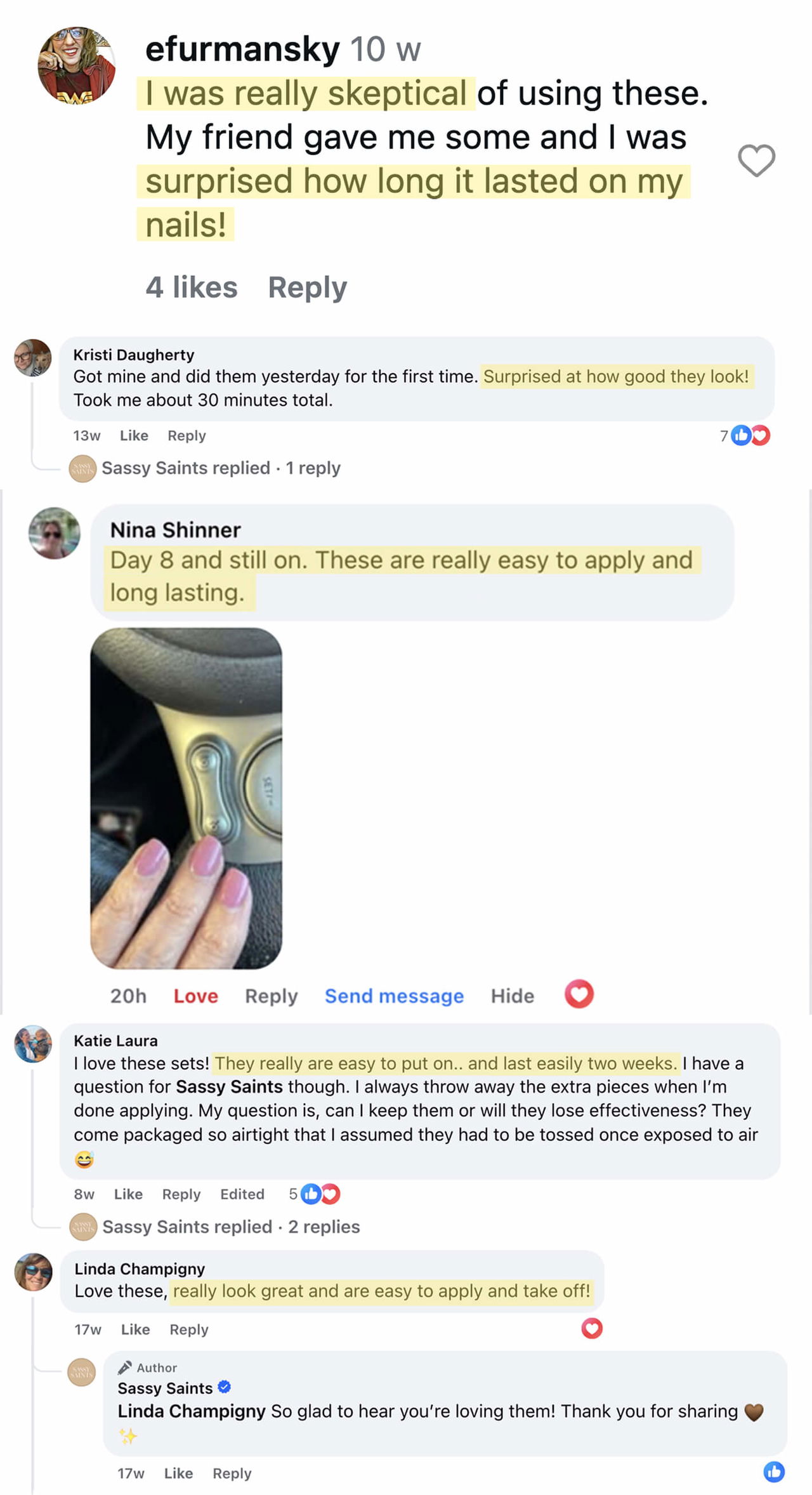Click Send message under Nina's comment

point(394,996)
